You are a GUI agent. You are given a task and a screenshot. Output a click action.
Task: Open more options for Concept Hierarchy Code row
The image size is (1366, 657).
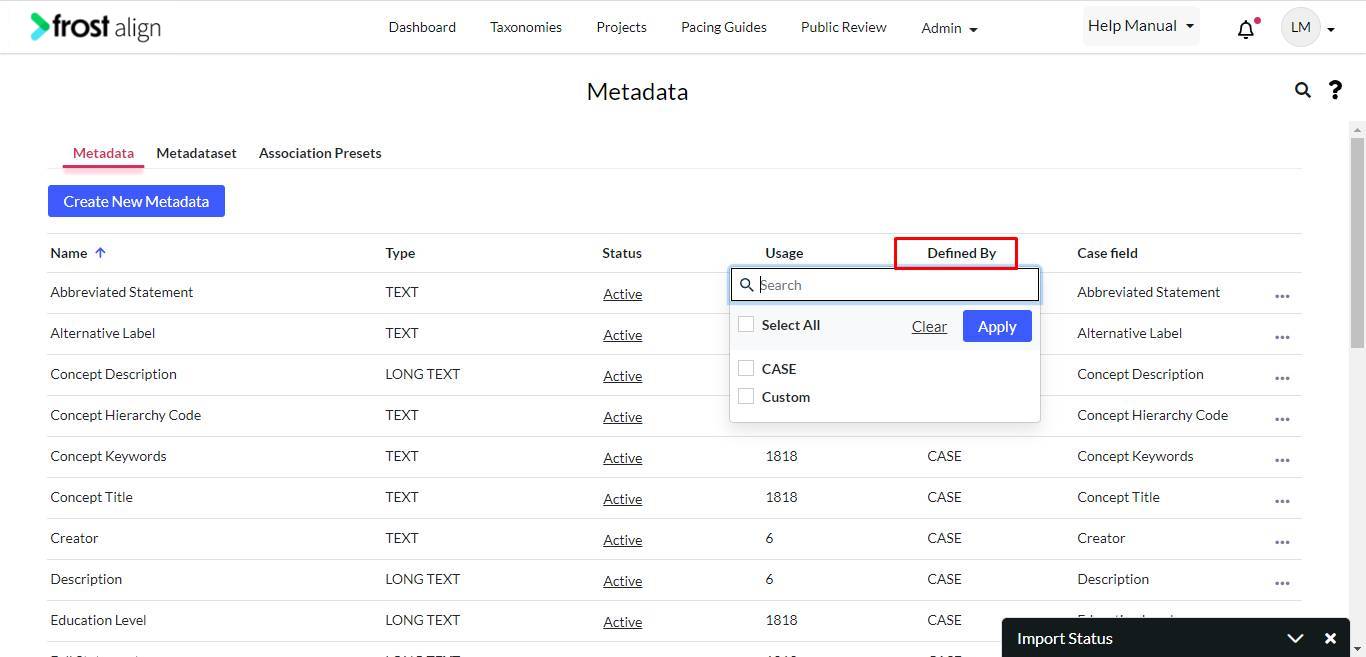click(1282, 419)
